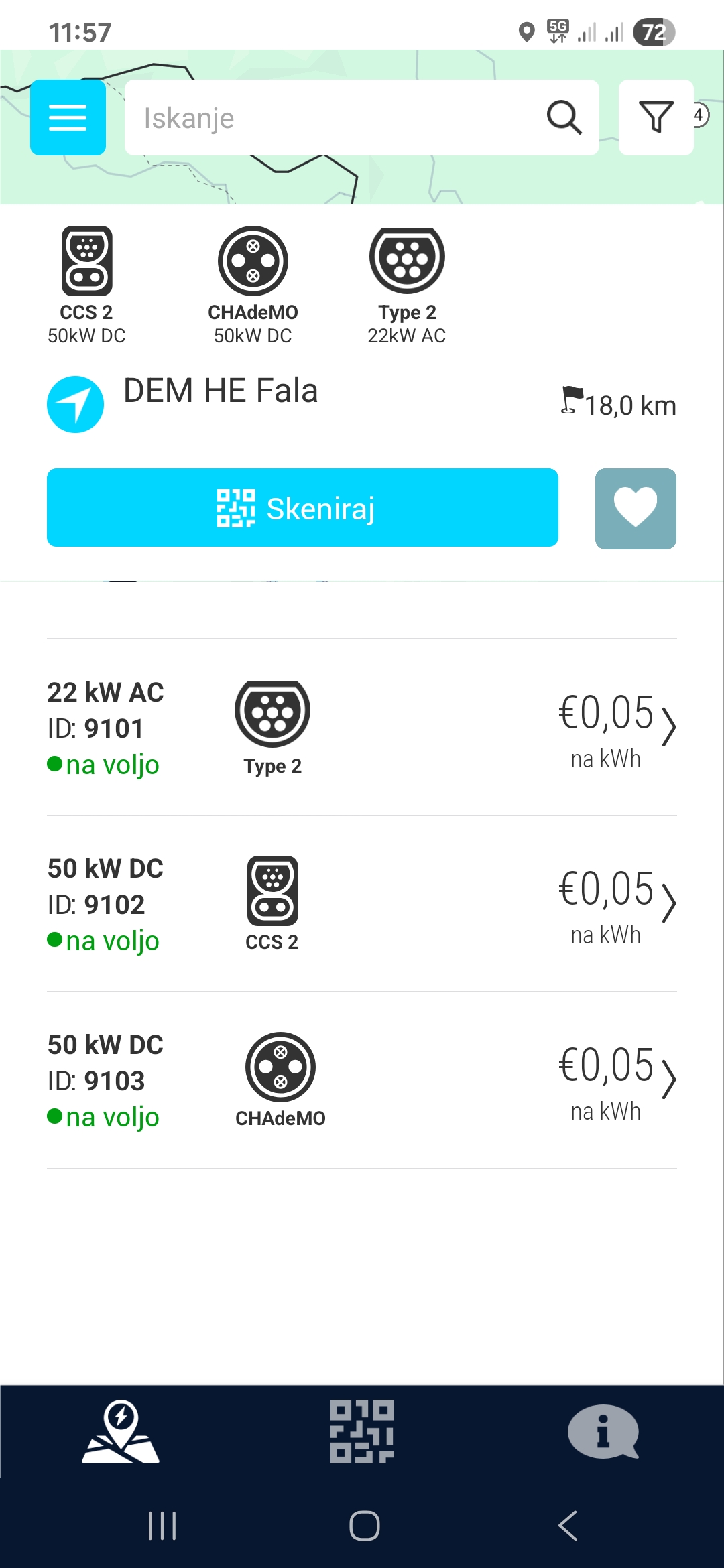Open the filter funnel options
This screenshot has height=1568, width=724.
click(656, 117)
